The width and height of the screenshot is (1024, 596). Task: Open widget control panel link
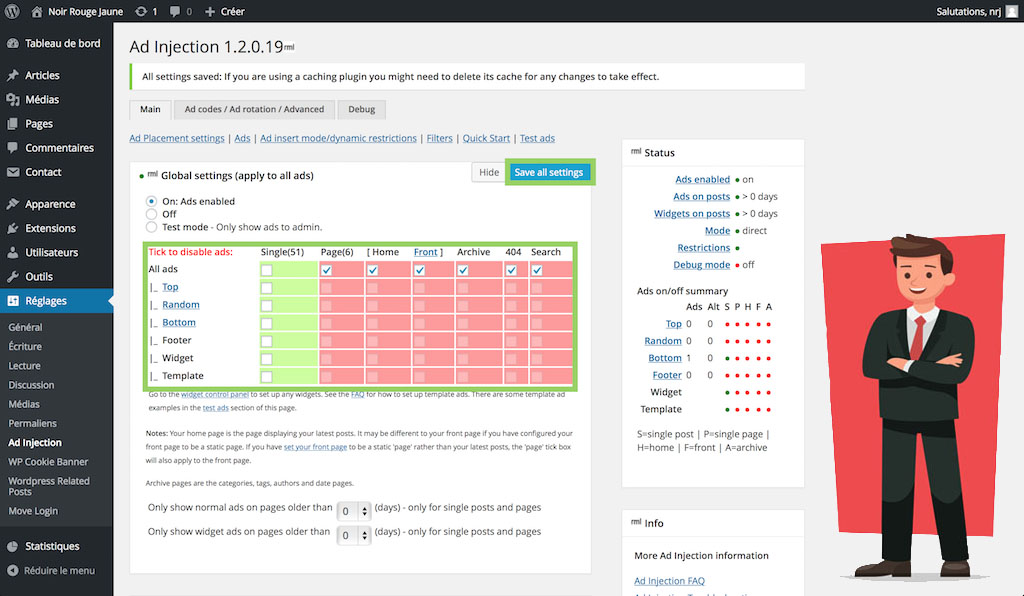[215, 394]
